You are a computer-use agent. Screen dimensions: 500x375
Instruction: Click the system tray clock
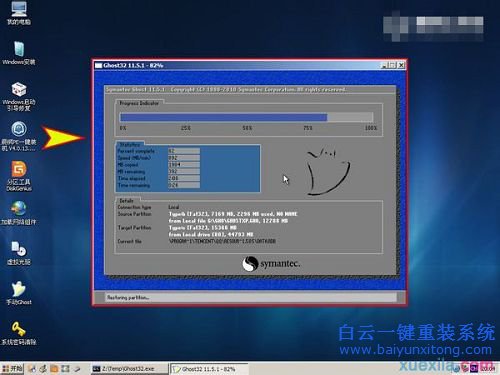pyautogui.click(x=487, y=369)
